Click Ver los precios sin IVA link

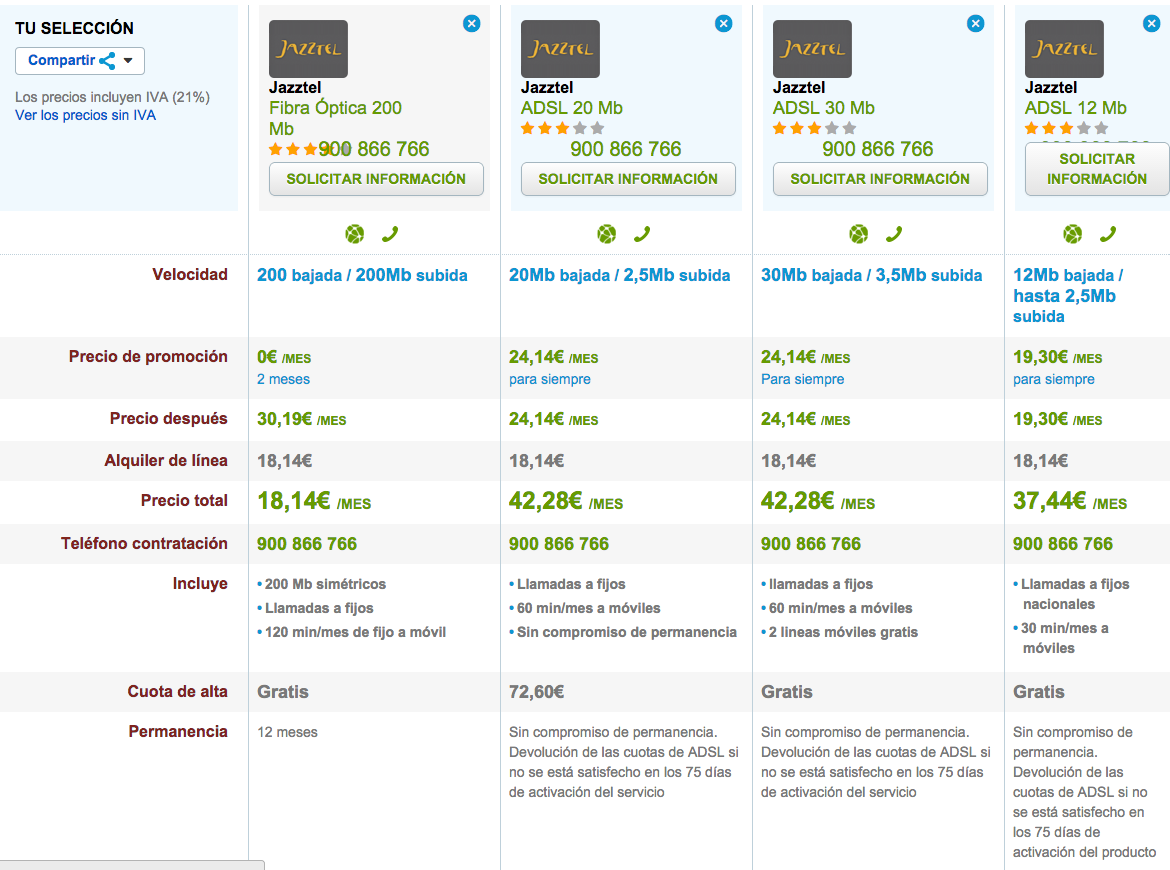[x=86, y=115]
